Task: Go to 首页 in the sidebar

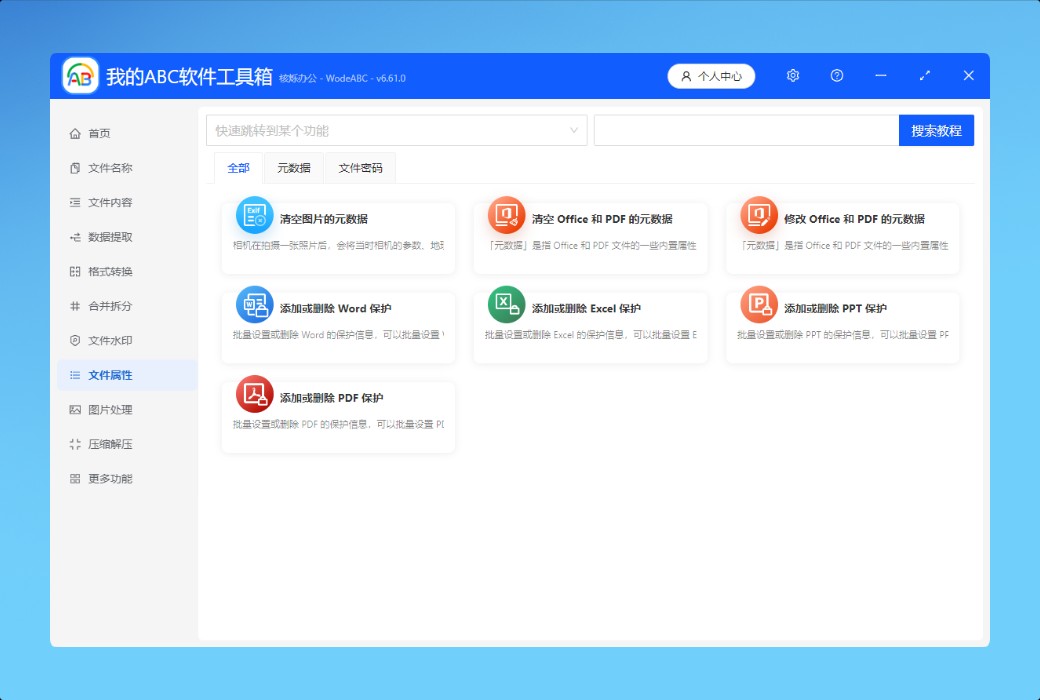Action: coord(99,134)
